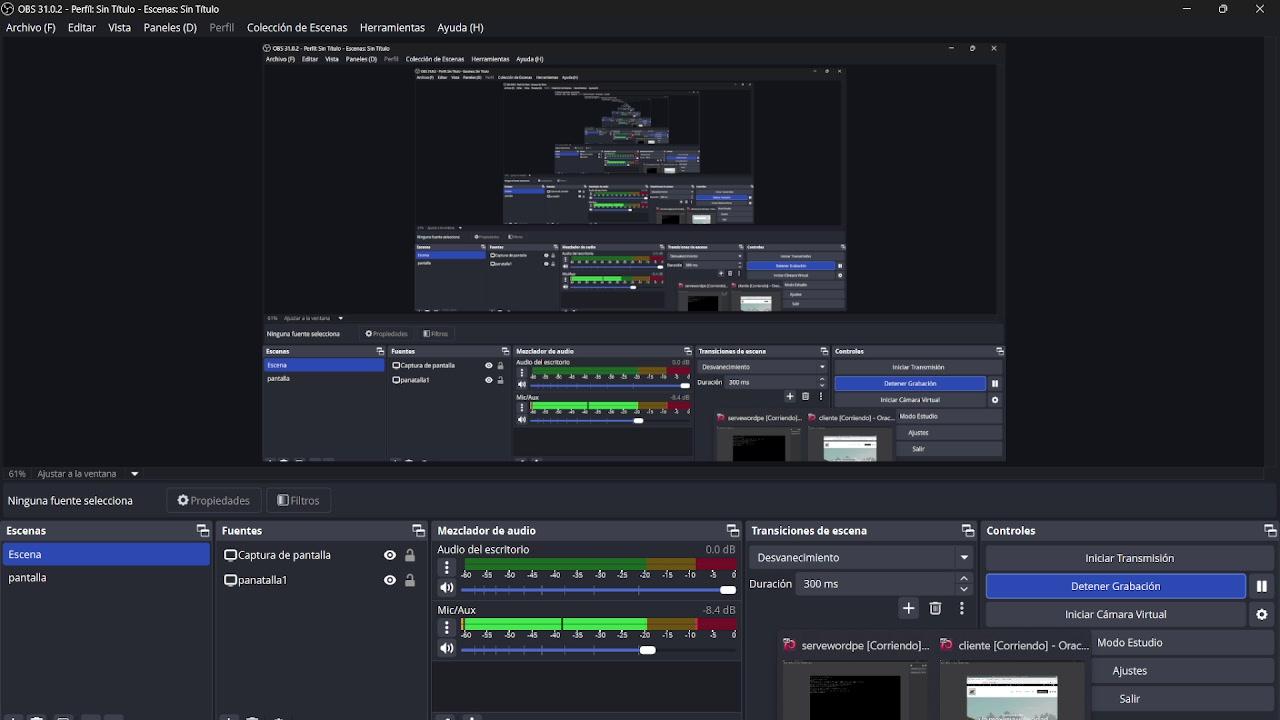1280x720 pixels.
Task: Hide the panatalla1 source with eye icon
Action: pos(390,580)
